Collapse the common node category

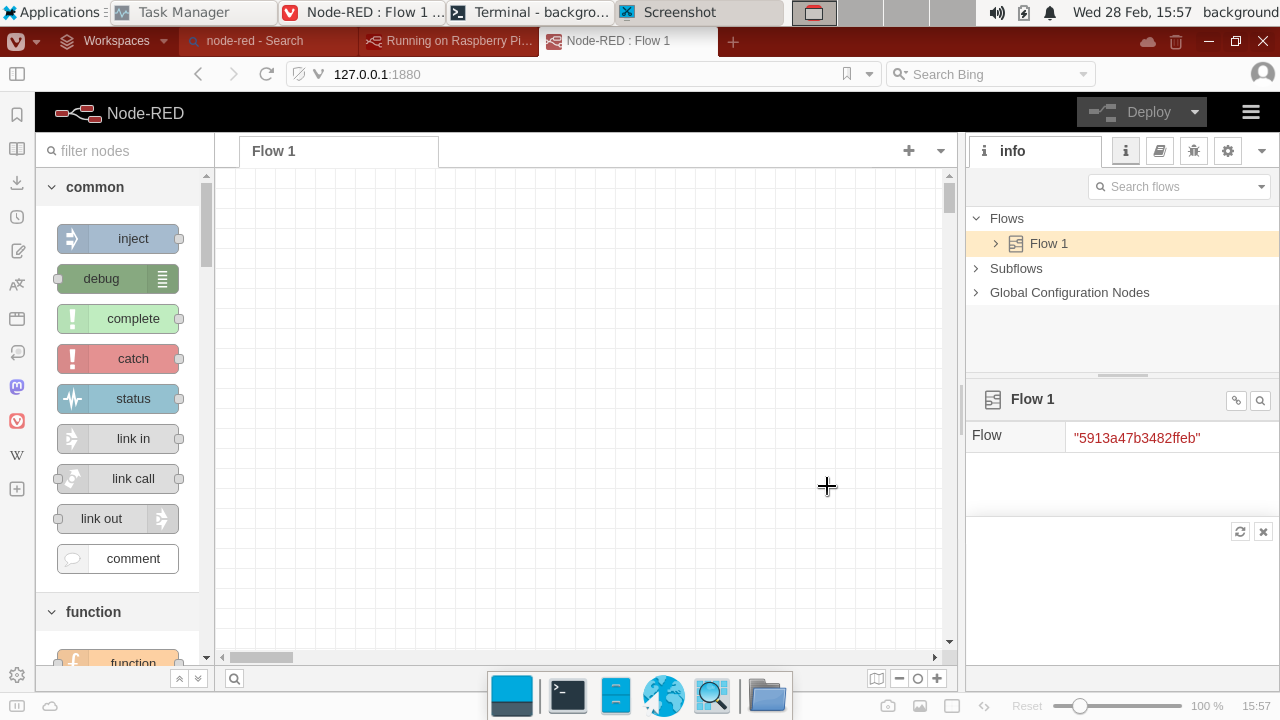pos(51,187)
